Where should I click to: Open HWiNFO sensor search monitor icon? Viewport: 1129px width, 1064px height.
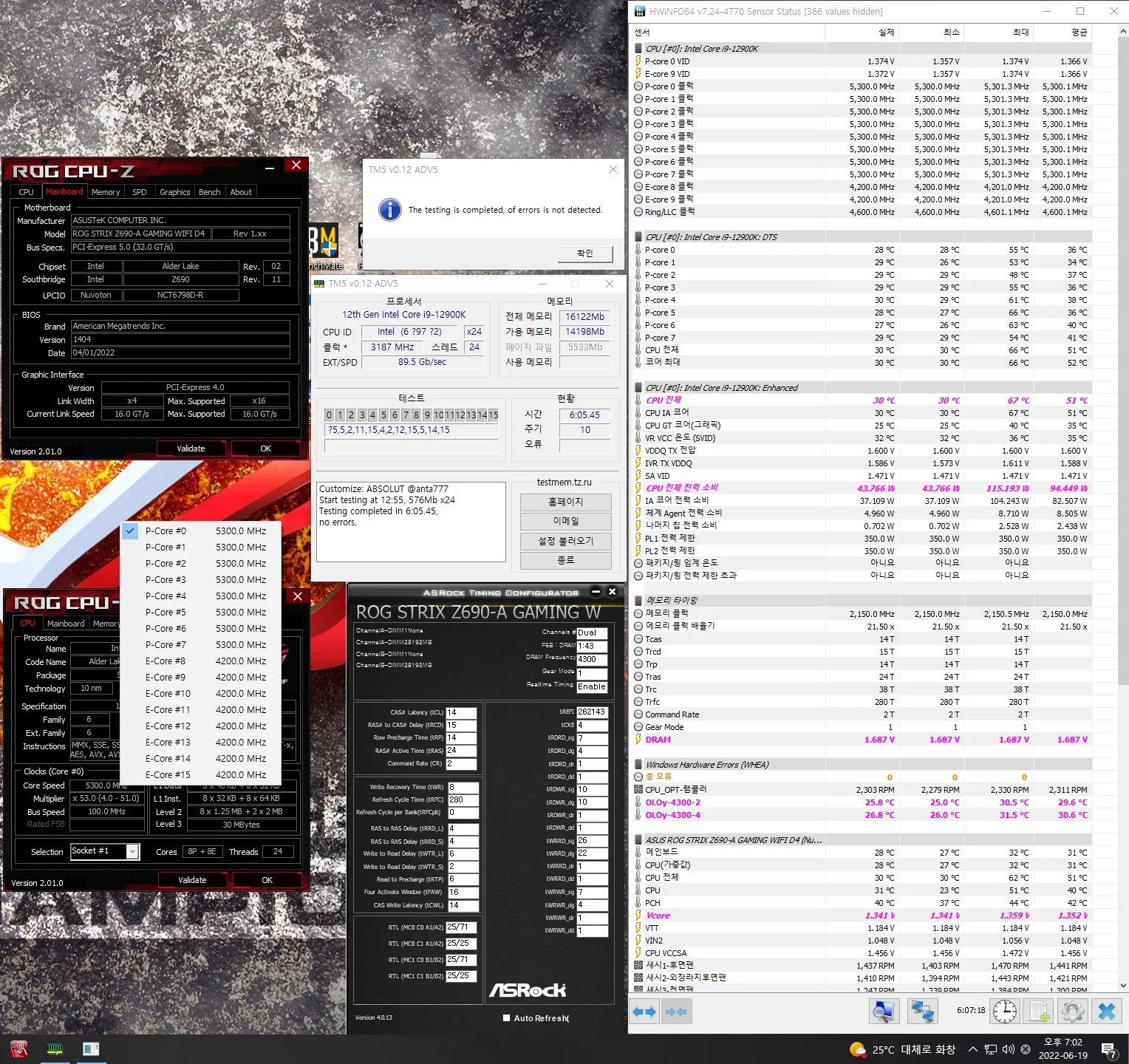pos(884,1011)
